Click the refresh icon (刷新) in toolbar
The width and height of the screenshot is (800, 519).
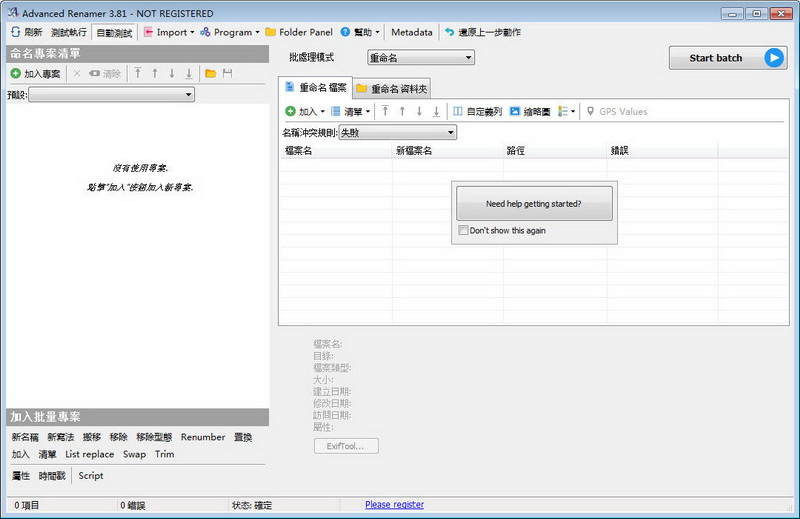click(16, 32)
